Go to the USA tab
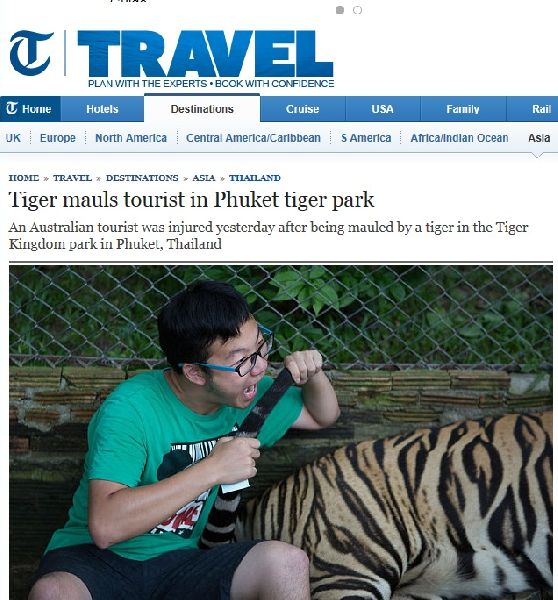 pos(382,109)
